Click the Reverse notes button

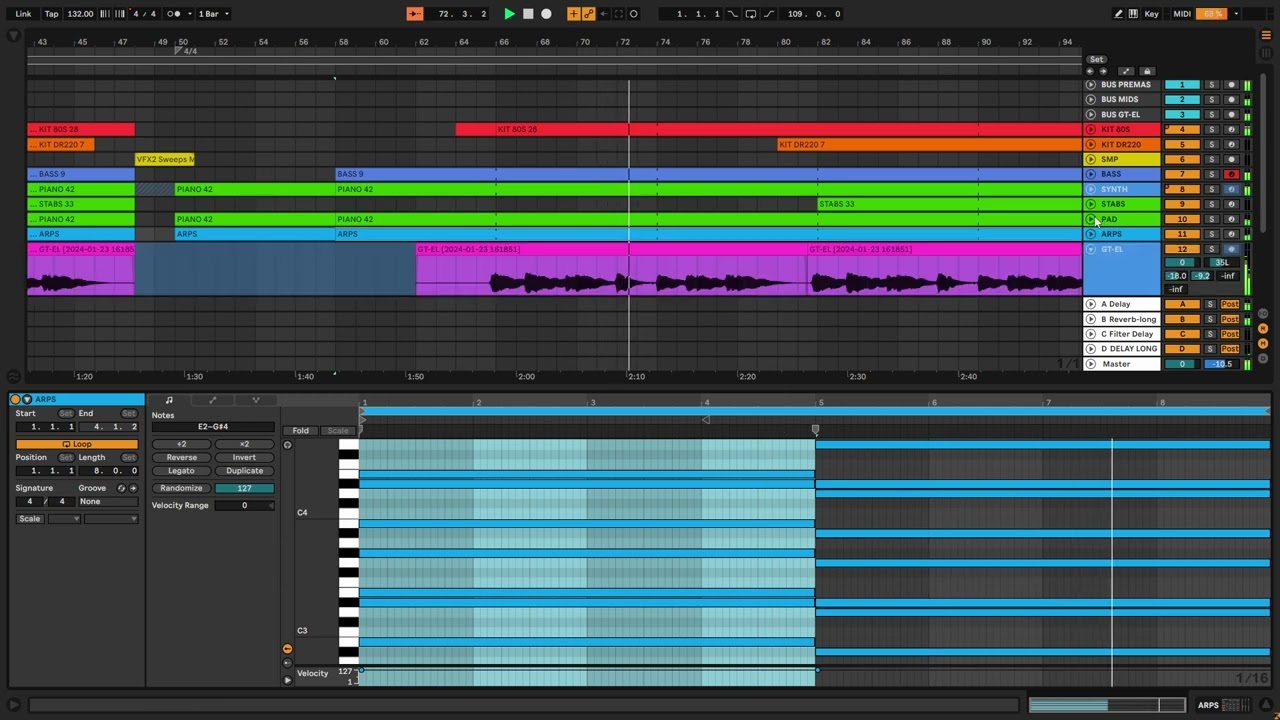[x=181, y=457]
